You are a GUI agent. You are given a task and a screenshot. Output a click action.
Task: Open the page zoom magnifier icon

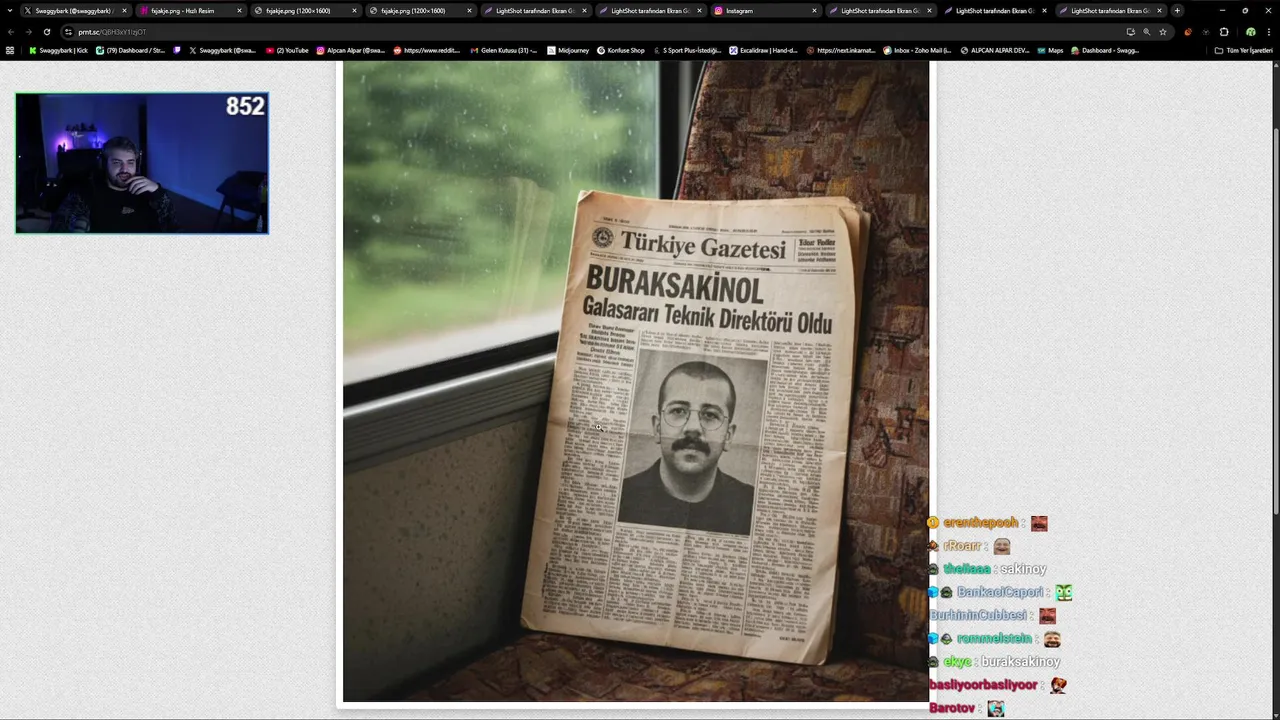coord(1147,32)
